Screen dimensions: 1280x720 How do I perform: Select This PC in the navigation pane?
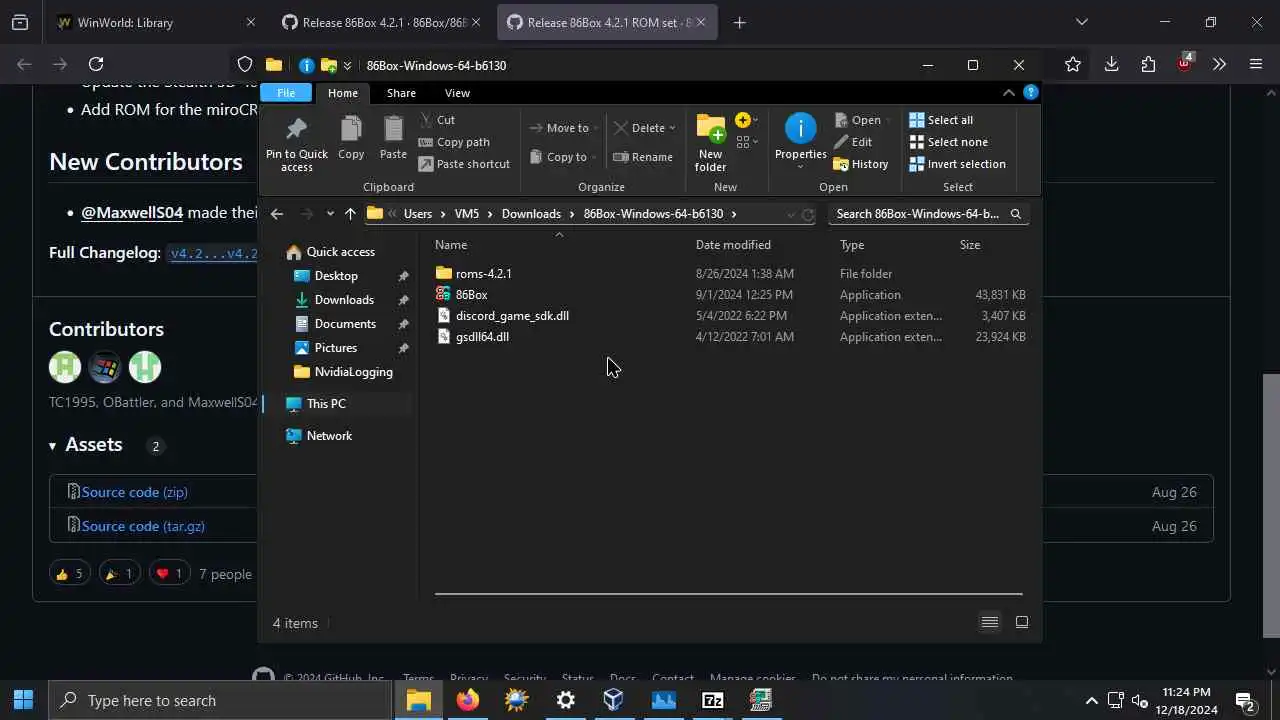326,404
